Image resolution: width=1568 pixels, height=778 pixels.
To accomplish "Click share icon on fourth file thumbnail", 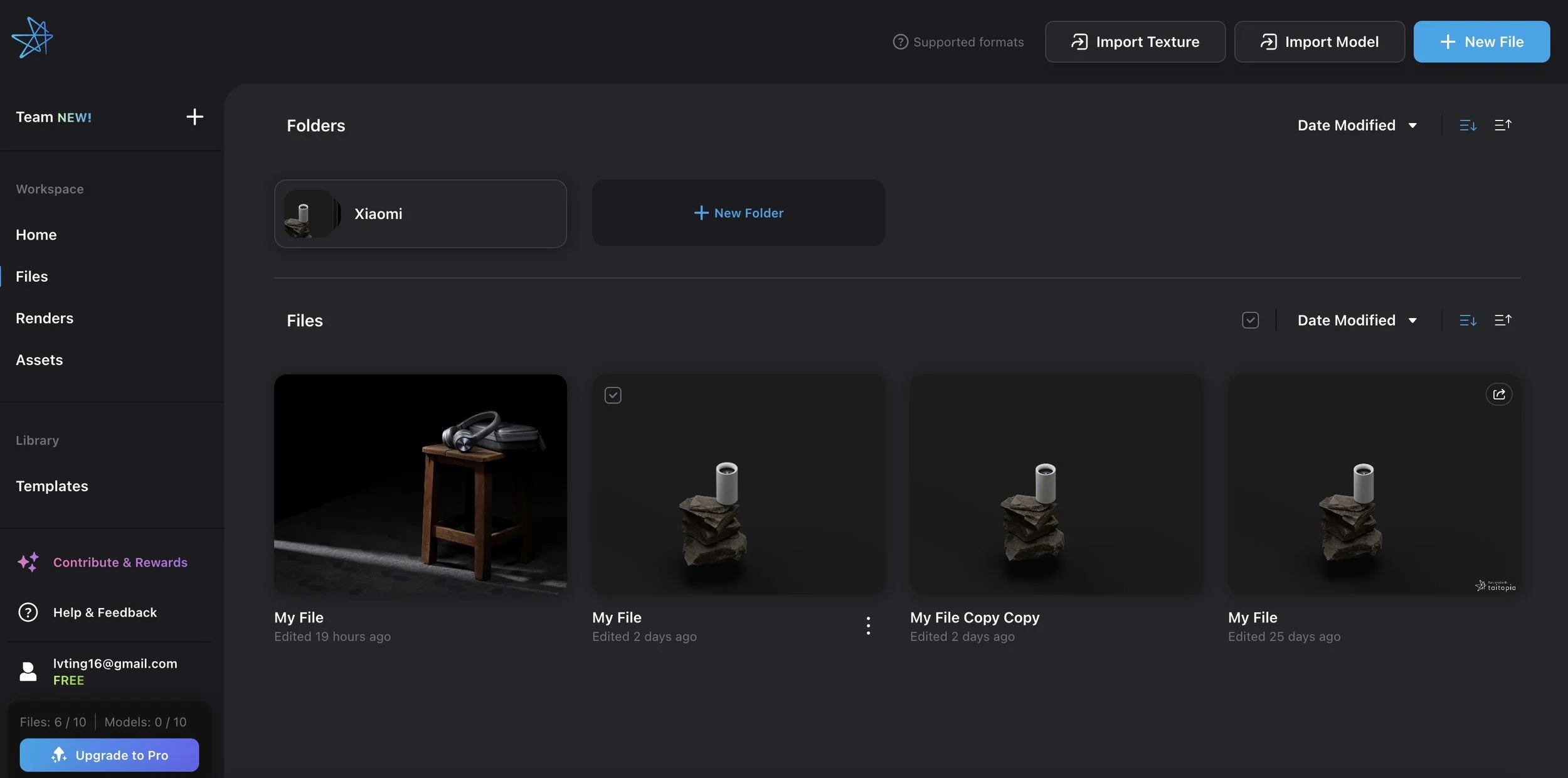I will pyautogui.click(x=1498, y=395).
